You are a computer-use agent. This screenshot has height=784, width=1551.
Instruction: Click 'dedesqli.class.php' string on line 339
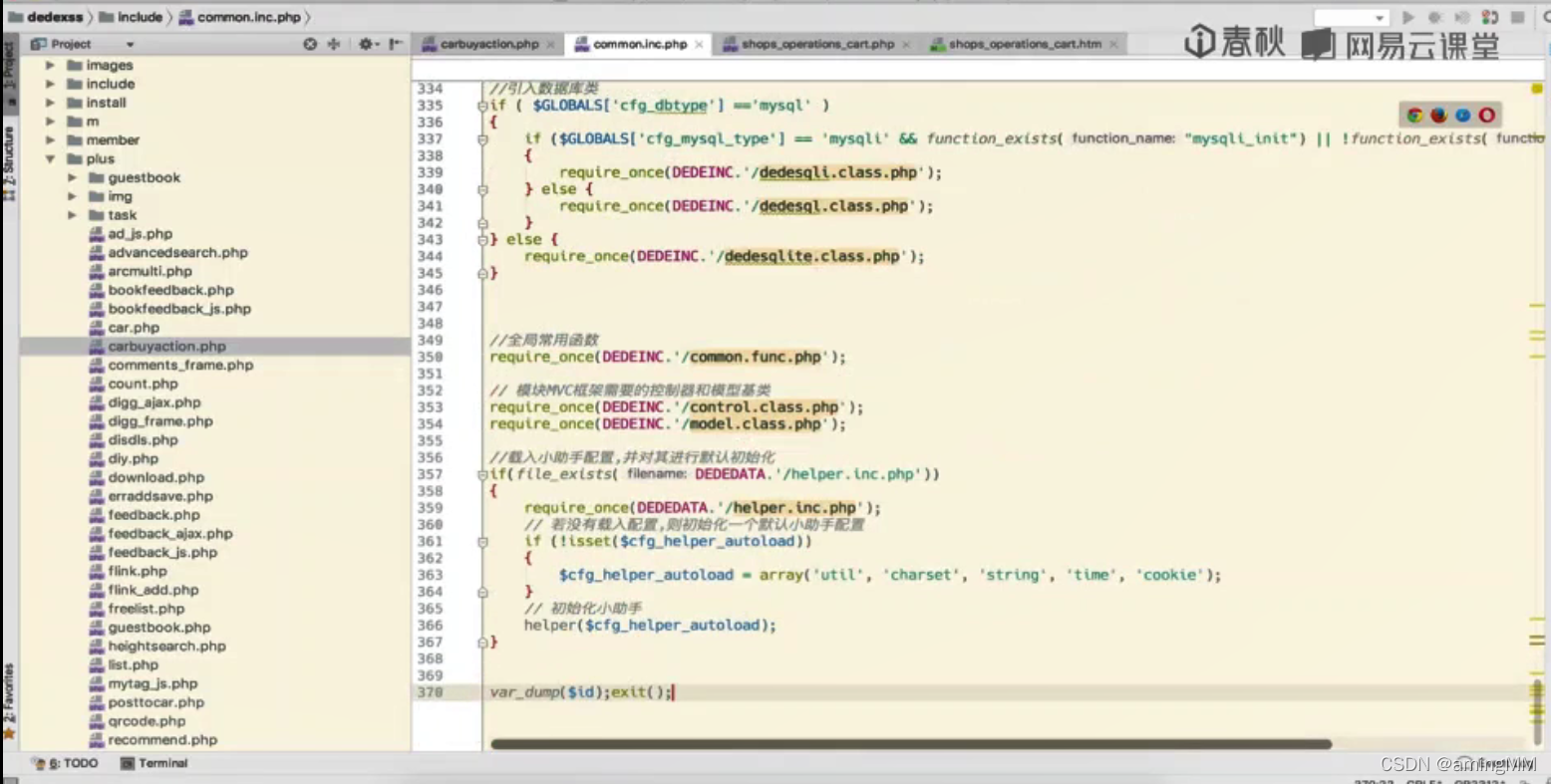[x=837, y=172]
